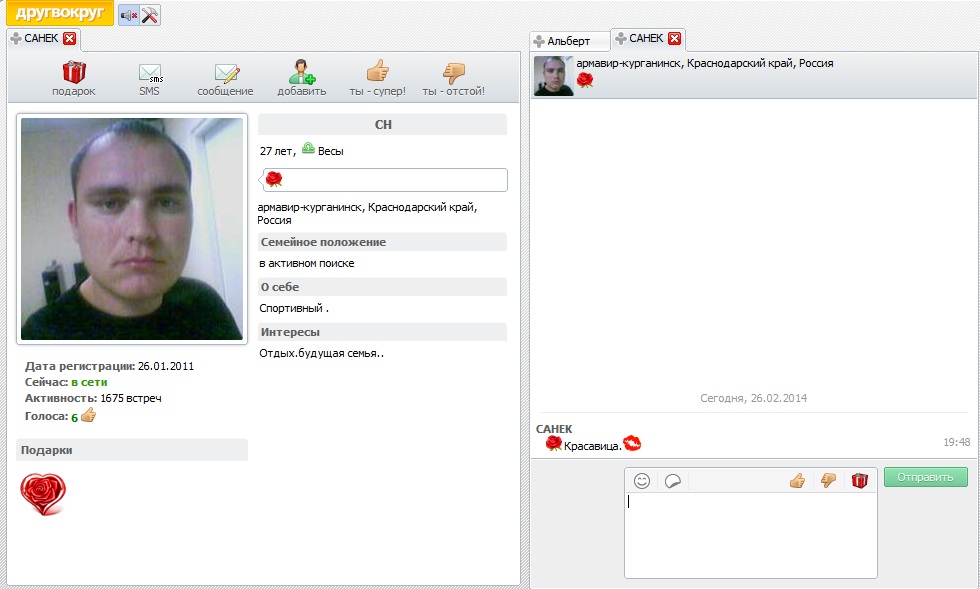Click the kiss lips emoticon in message
Image resolution: width=980 pixels, height=589 pixels.
pyautogui.click(x=632, y=443)
